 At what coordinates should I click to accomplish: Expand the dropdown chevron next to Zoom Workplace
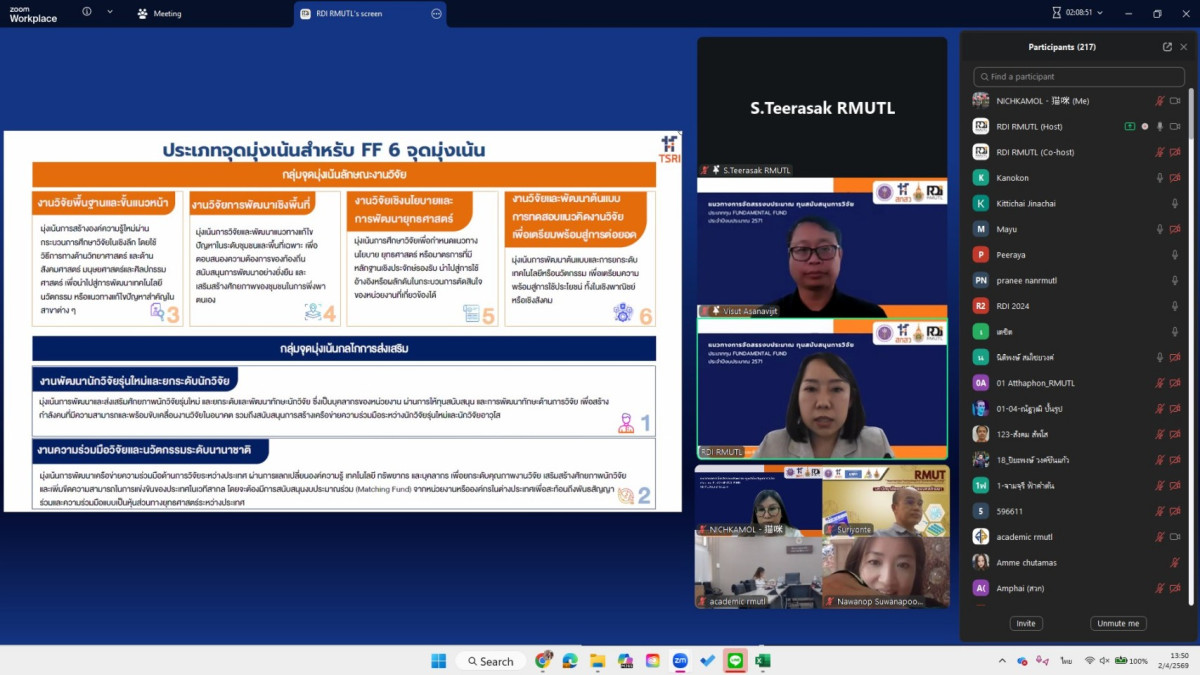click(109, 13)
